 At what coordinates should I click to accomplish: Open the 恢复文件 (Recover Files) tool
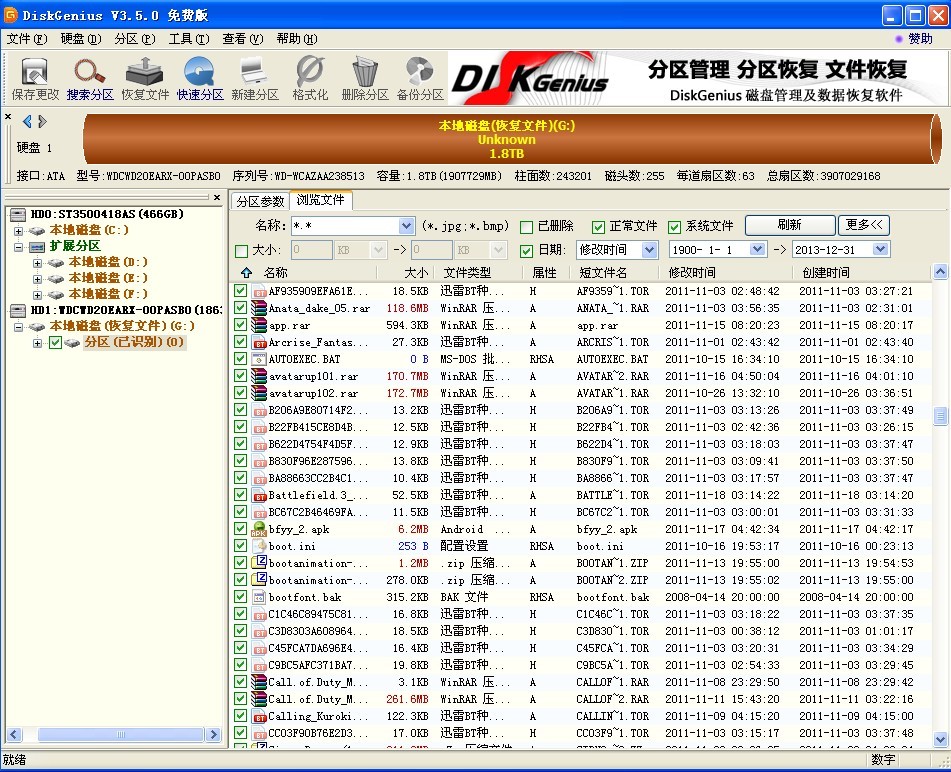pos(145,79)
